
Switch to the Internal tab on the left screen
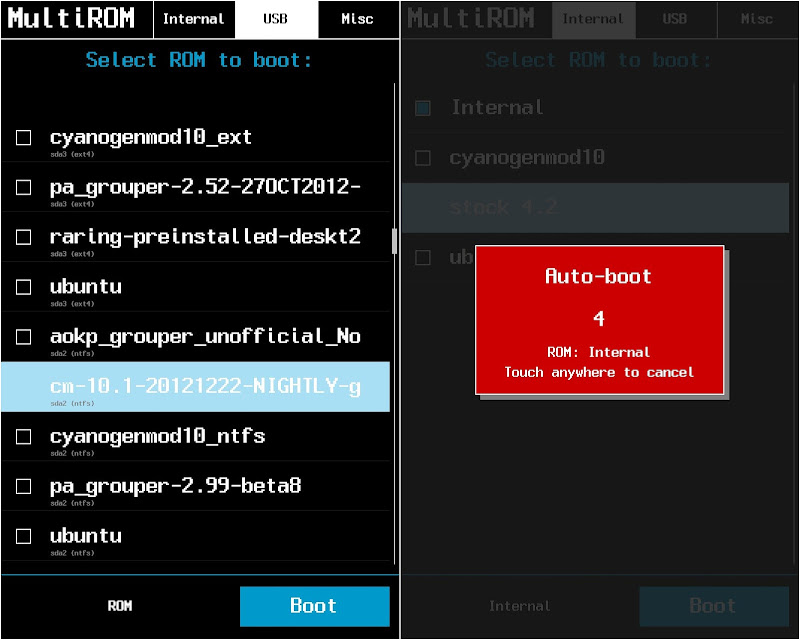pos(194,19)
